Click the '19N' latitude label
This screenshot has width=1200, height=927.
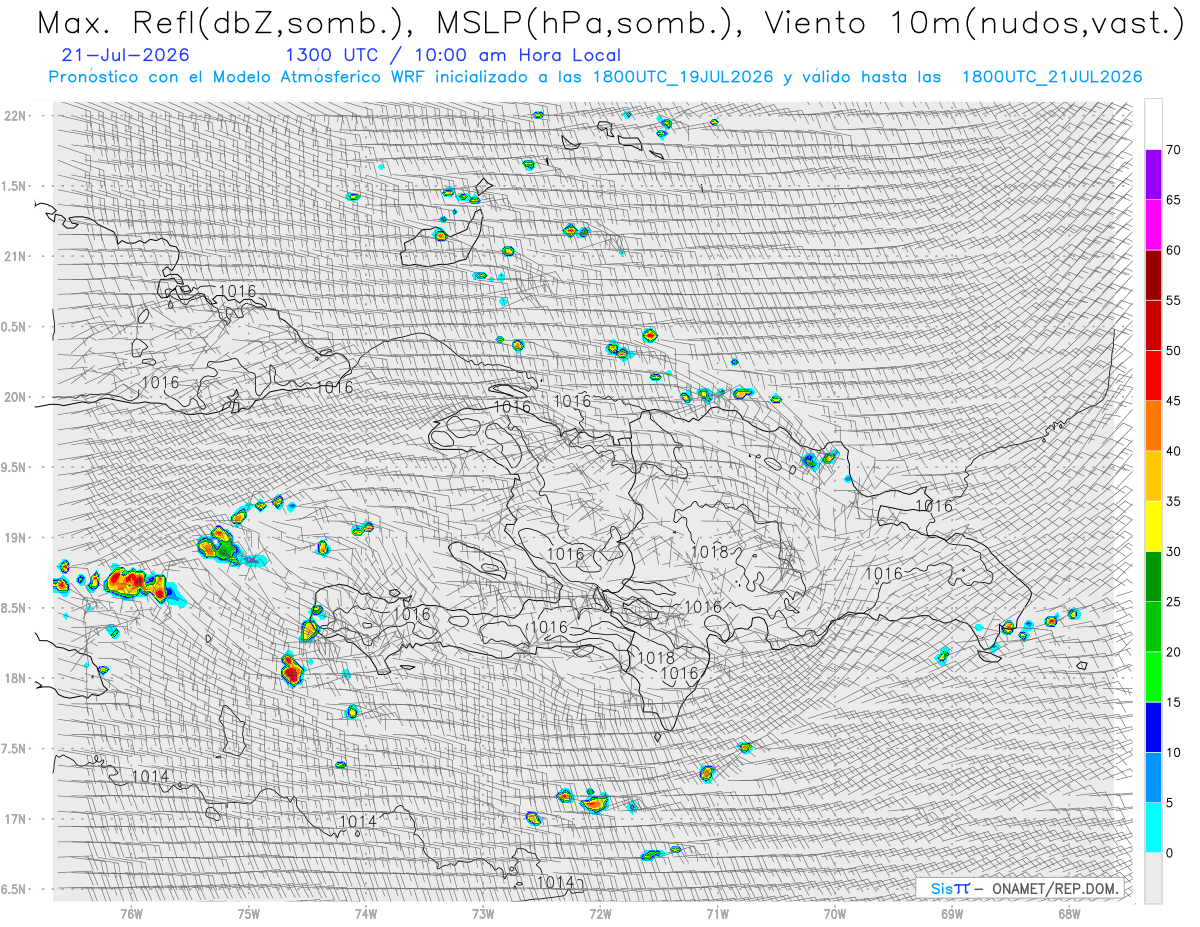point(14,538)
